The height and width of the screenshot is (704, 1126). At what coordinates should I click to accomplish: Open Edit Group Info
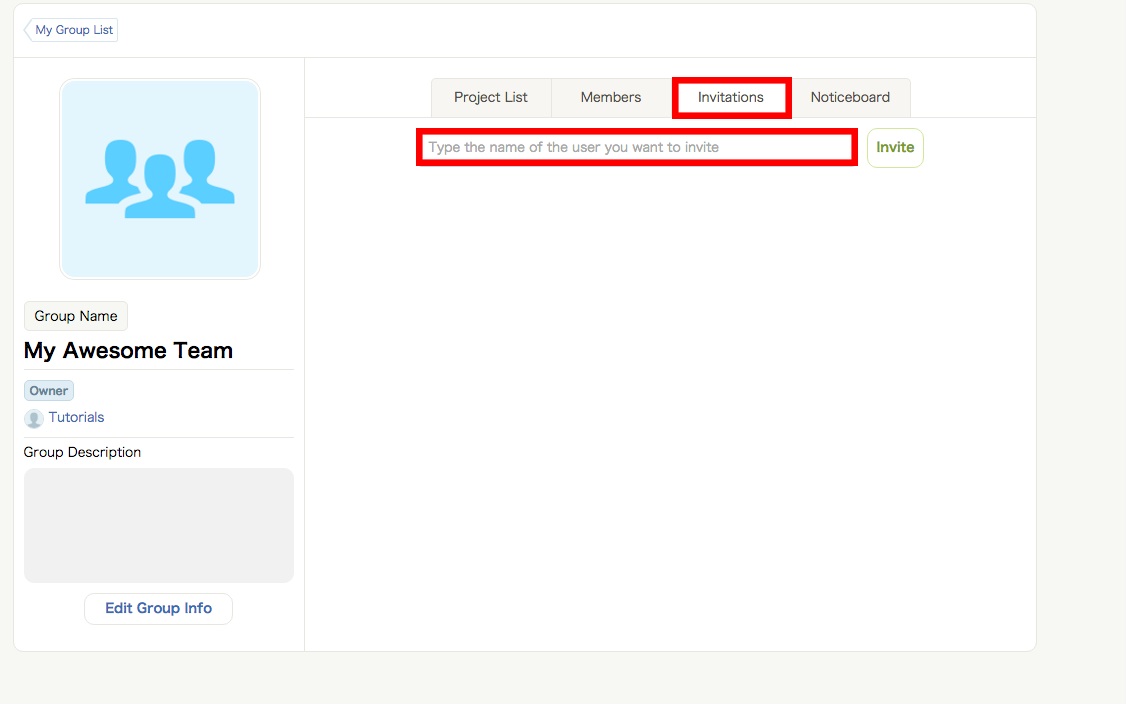point(159,608)
